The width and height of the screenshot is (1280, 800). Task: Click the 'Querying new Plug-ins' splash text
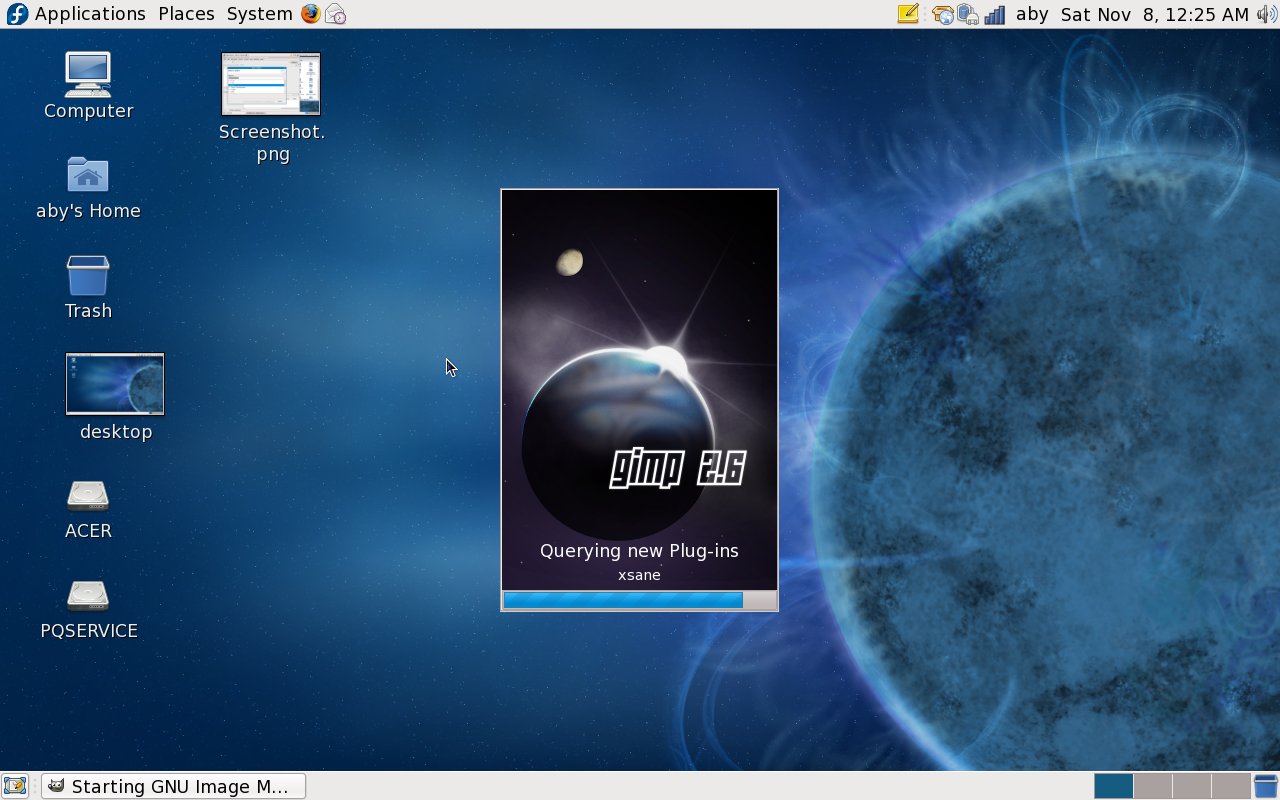coord(639,551)
